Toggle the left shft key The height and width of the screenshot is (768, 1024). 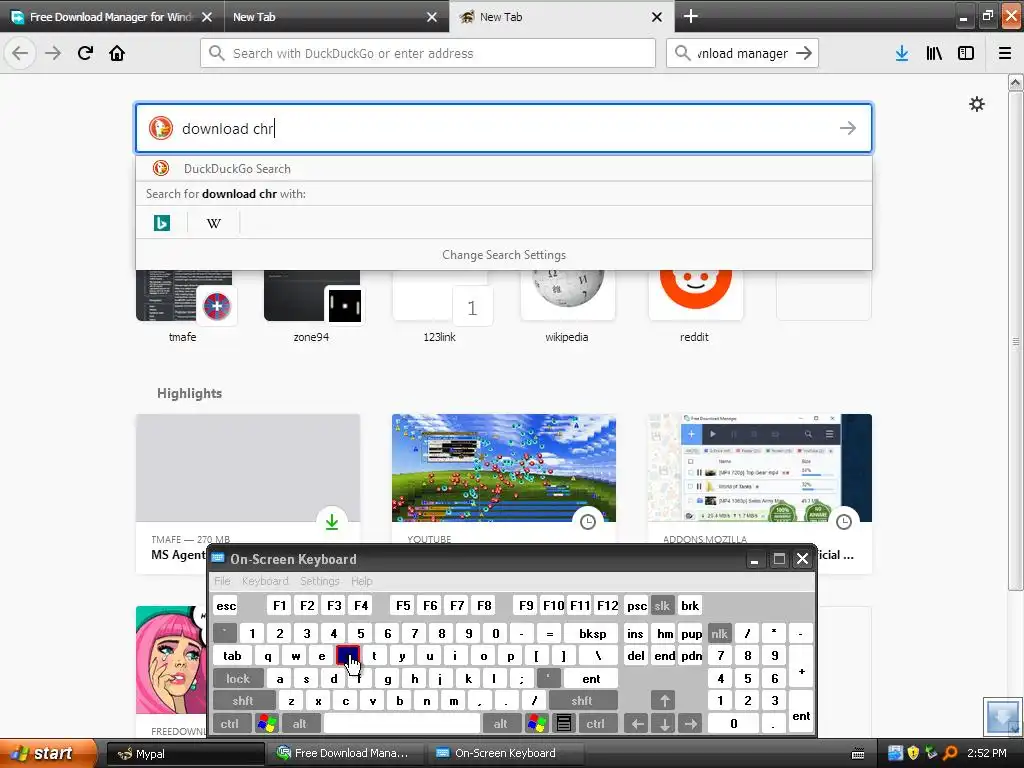coord(242,701)
